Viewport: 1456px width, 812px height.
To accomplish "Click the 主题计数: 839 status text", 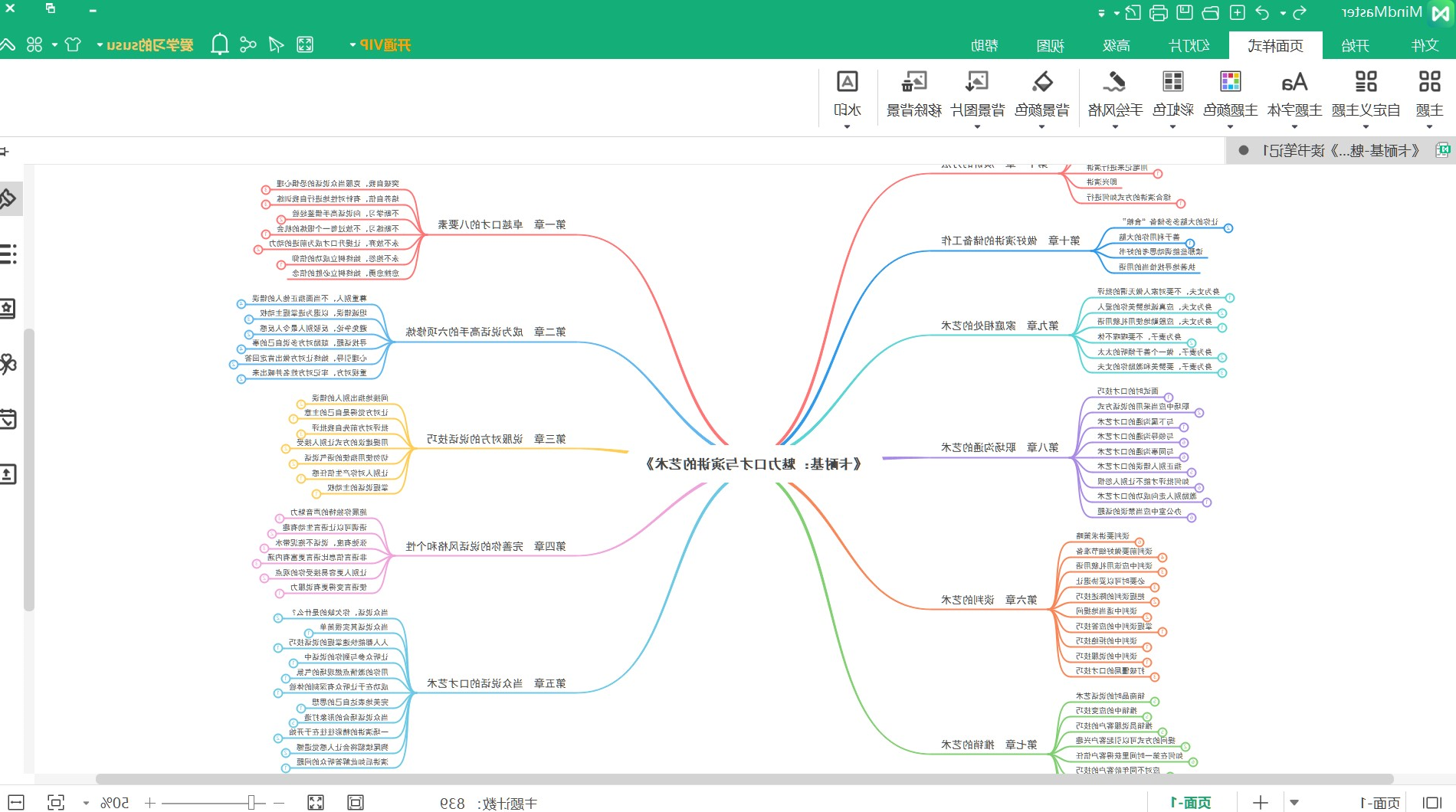I will tap(488, 803).
